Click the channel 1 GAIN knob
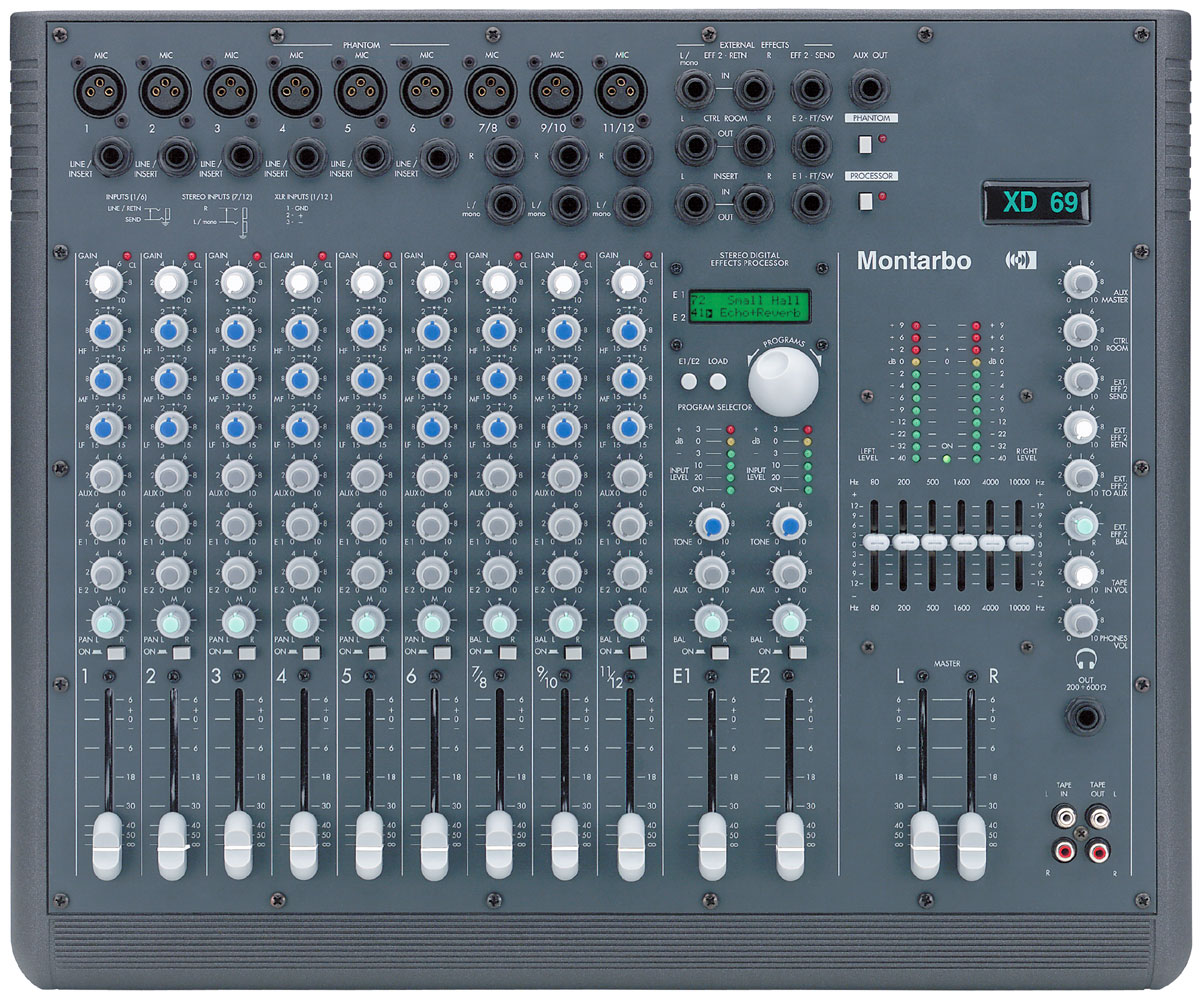The width and height of the screenshot is (1200, 998). [106, 281]
